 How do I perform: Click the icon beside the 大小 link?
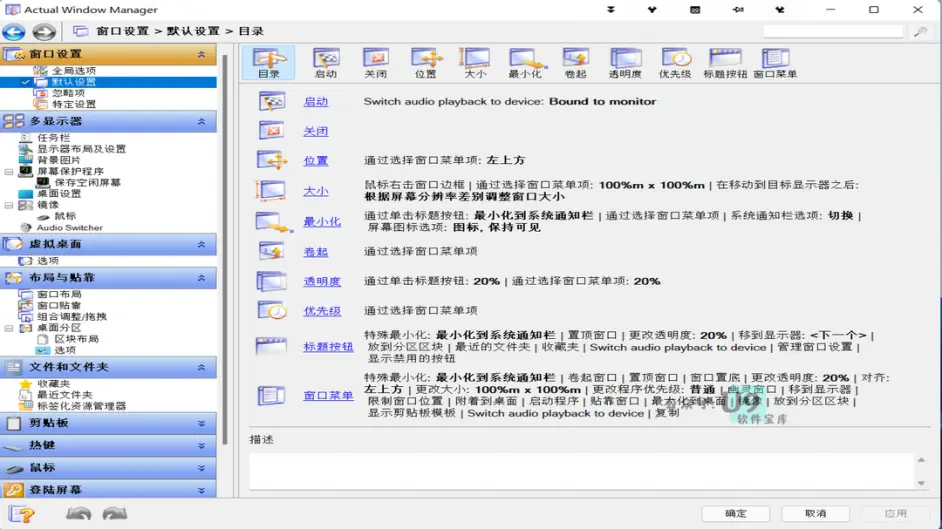270,190
